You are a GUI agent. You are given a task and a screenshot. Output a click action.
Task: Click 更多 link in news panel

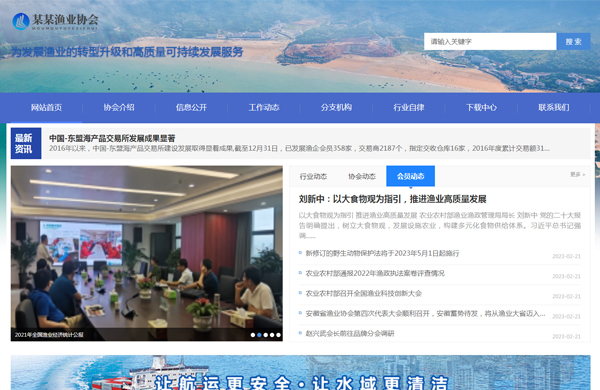point(577,175)
